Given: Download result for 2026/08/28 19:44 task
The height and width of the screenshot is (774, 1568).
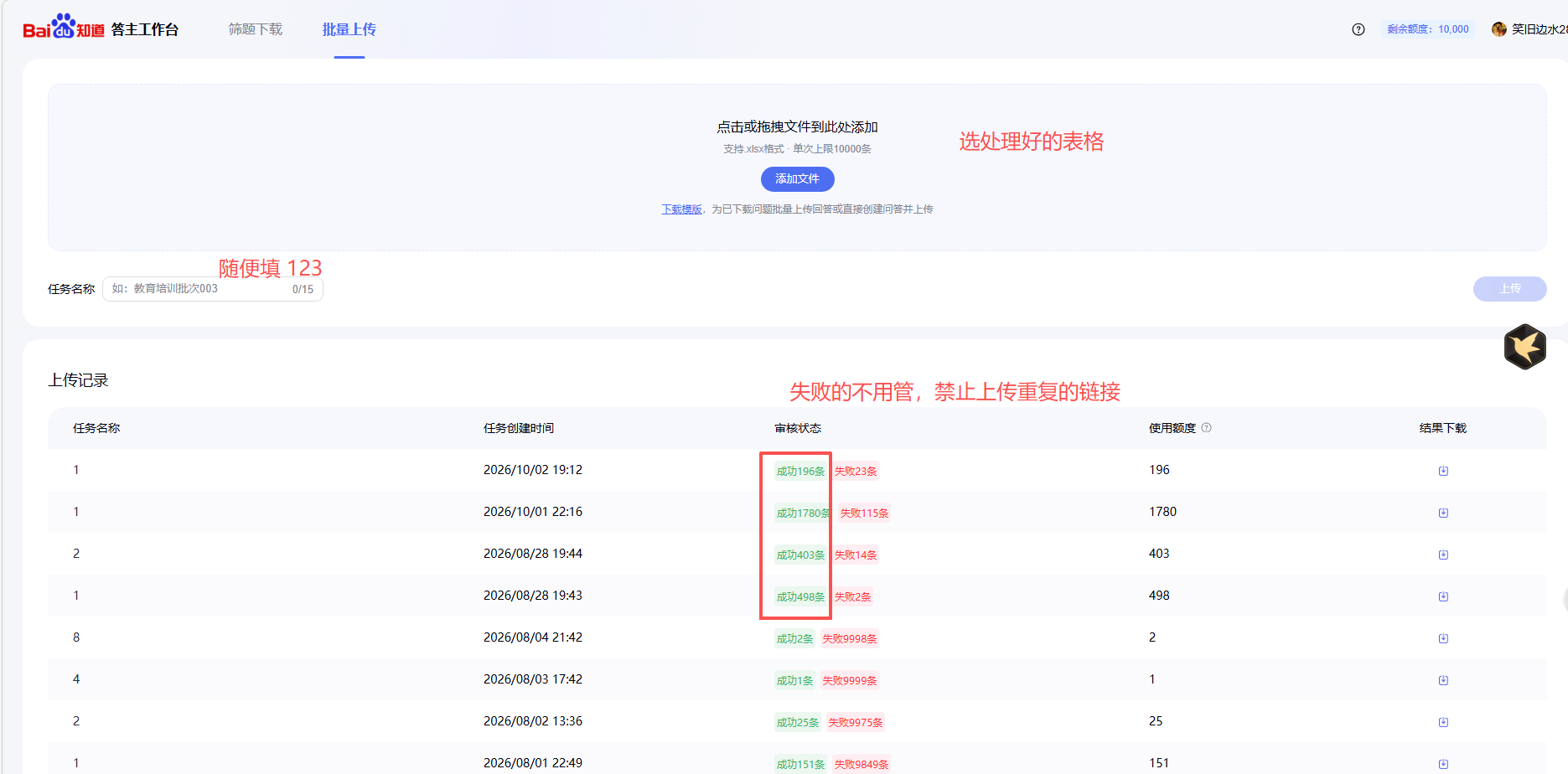Looking at the screenshot, I should point(1443,555).
